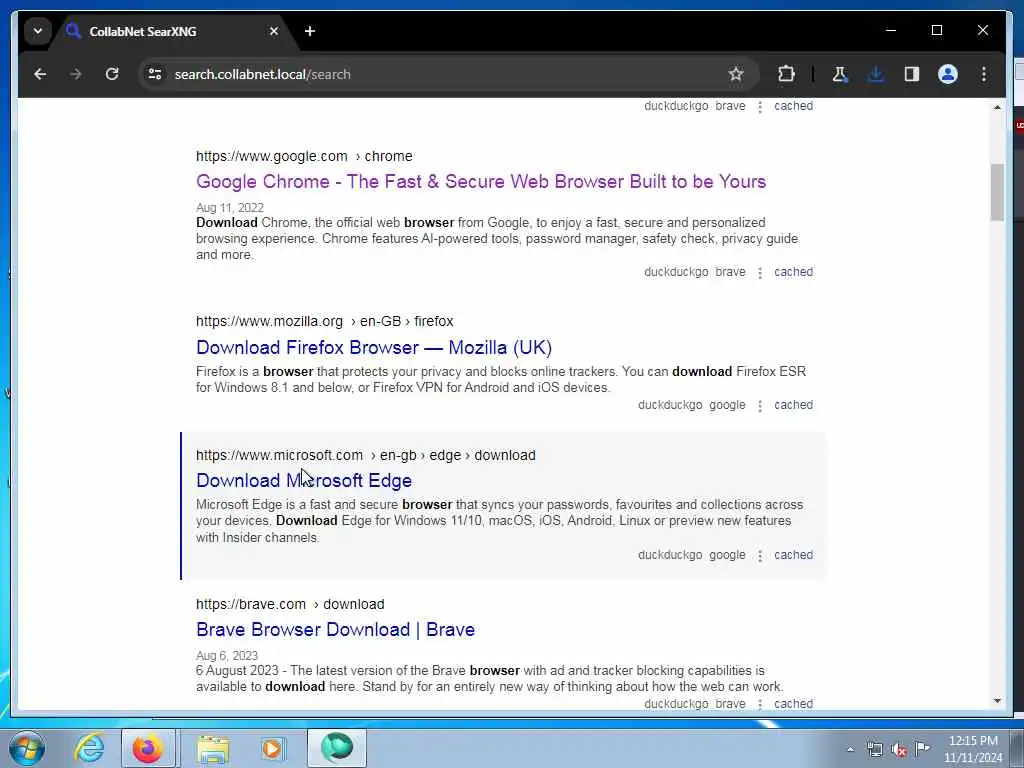Click the page scrollbar down arrow
The image size is (1024, 768).
click(x=997, y=701)
